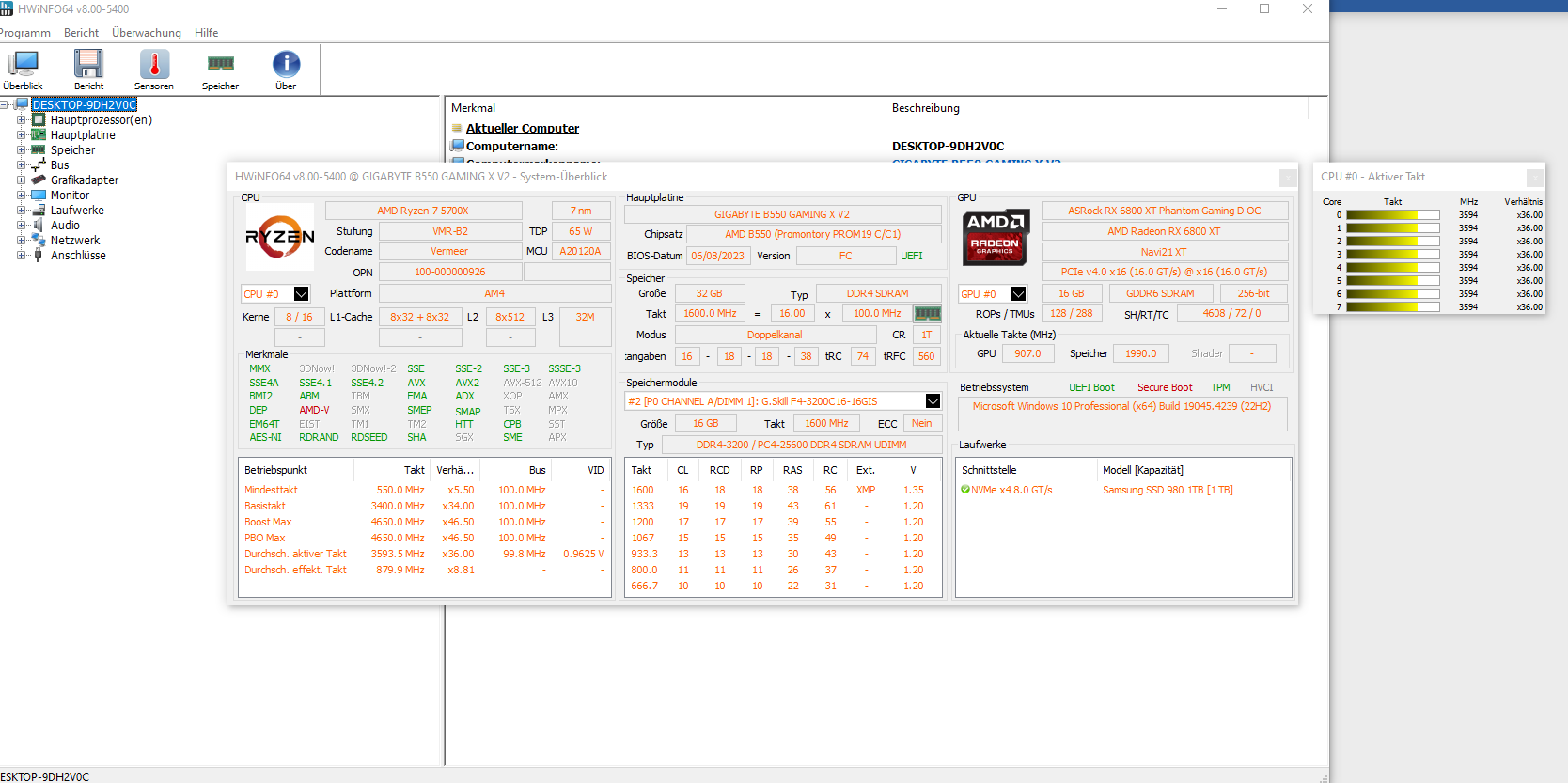
Task: Select the Hauptprozessor(en) chip icon in tree
Action: point(39,120)
